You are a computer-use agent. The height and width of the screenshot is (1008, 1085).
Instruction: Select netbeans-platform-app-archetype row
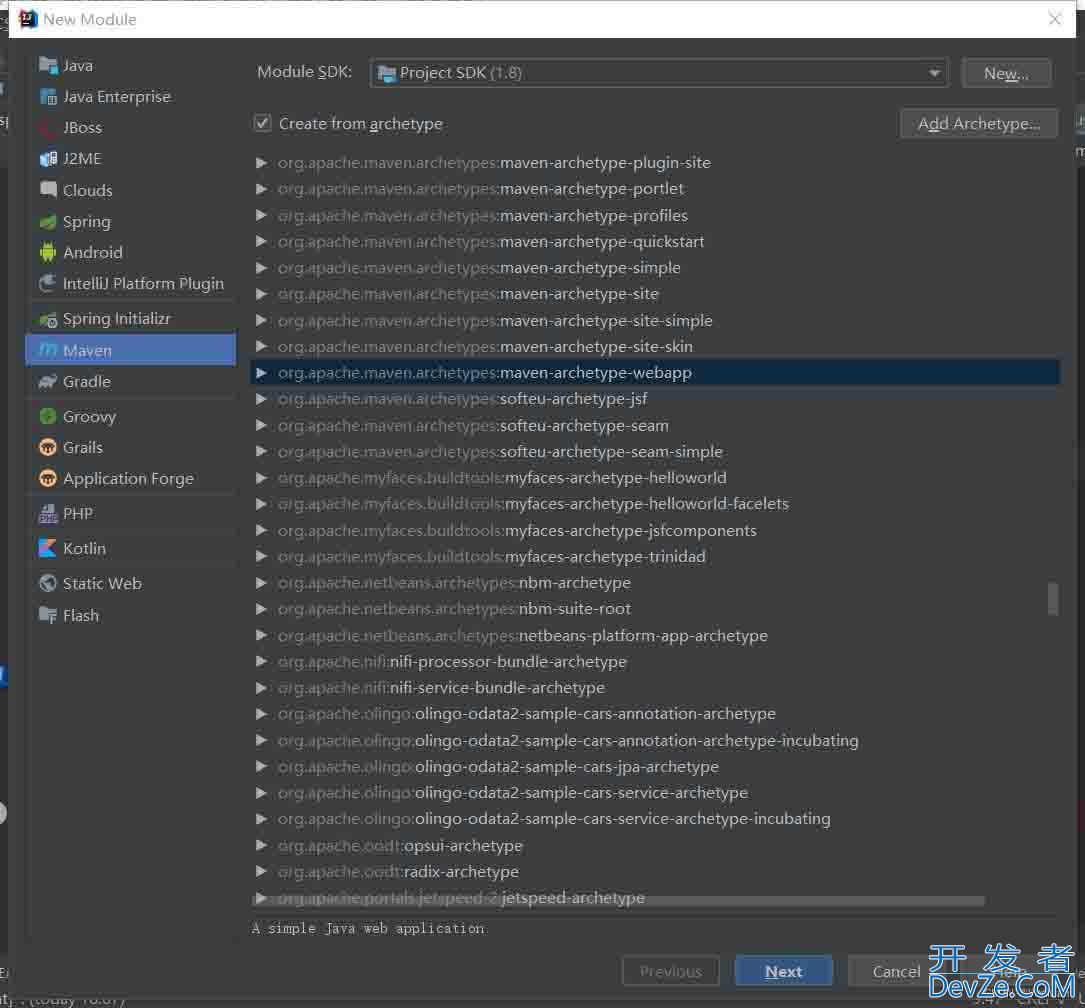coord(655,636)
